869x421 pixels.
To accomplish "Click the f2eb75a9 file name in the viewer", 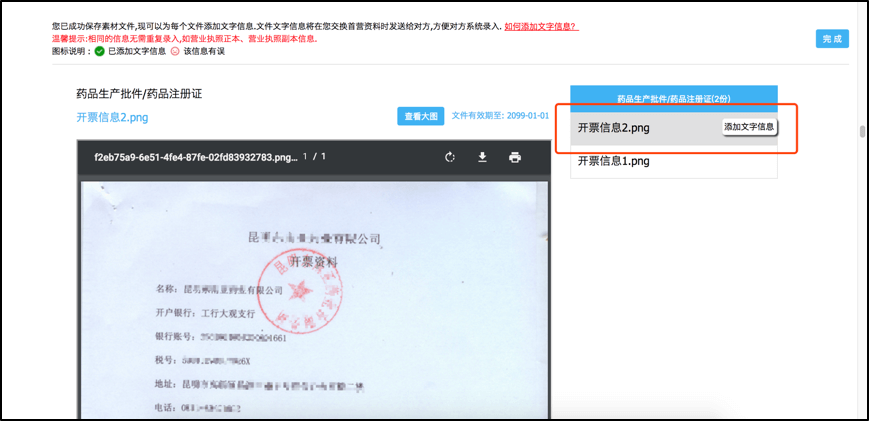I will click(196, 157).
